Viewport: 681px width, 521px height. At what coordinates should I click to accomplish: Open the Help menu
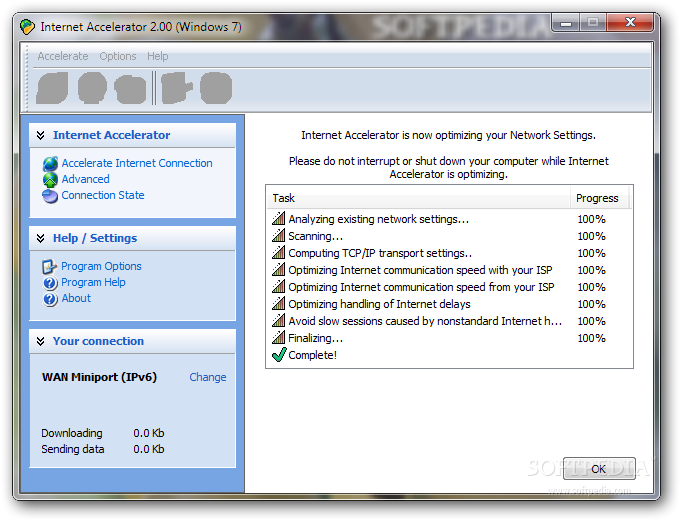pyautogui.click(x=157, y=56)
